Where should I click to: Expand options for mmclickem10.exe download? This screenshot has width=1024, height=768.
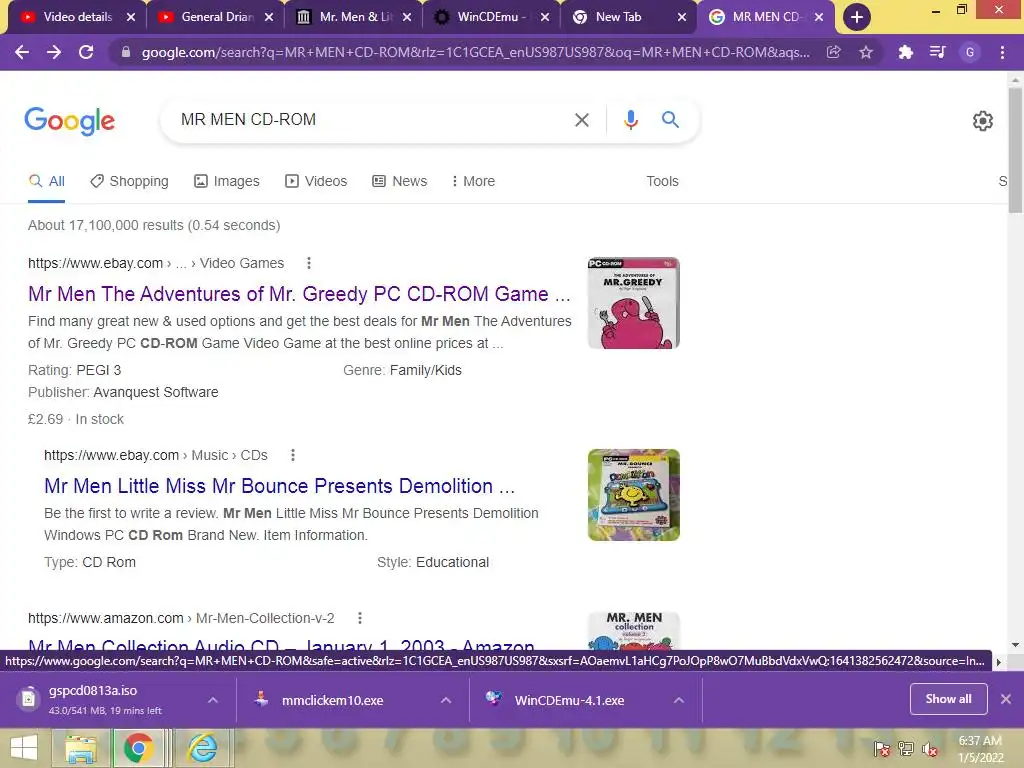[x=446, y=700]
